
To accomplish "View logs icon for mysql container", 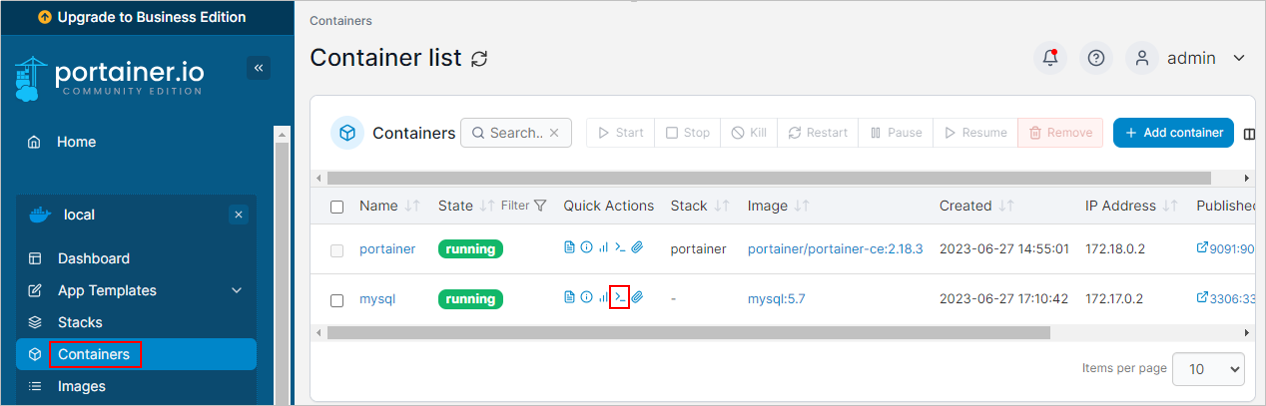I will 569,297.
